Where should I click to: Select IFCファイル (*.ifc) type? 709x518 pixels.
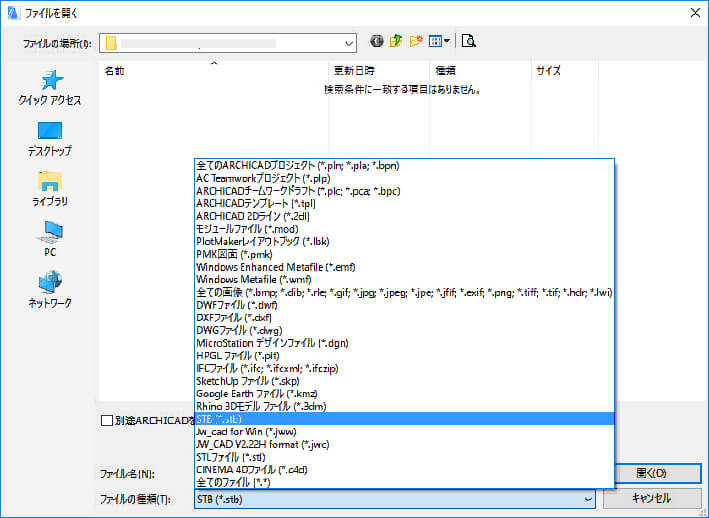404,368
